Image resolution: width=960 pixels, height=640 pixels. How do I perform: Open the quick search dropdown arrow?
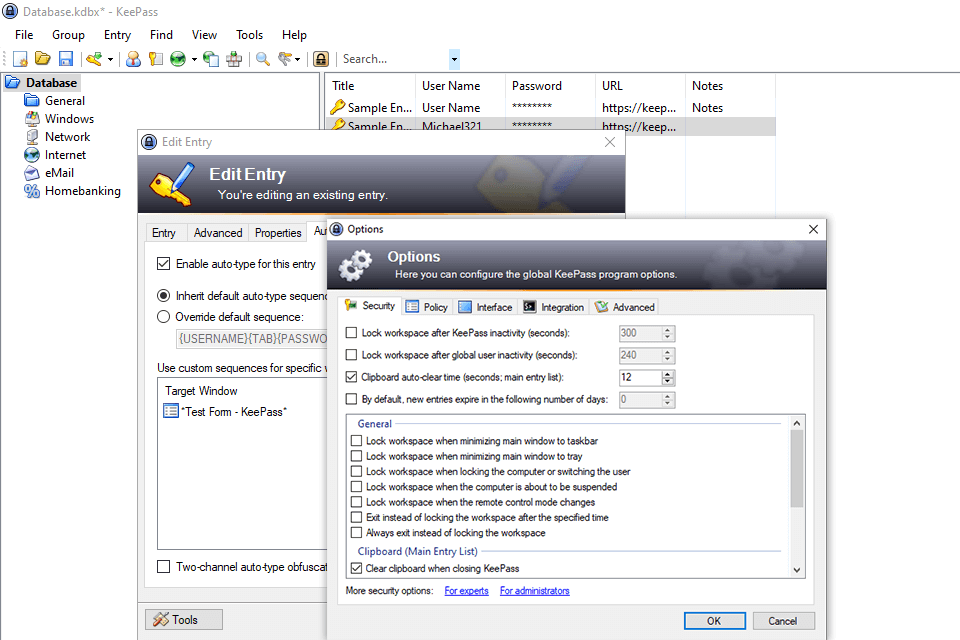[x=454, y=59]
